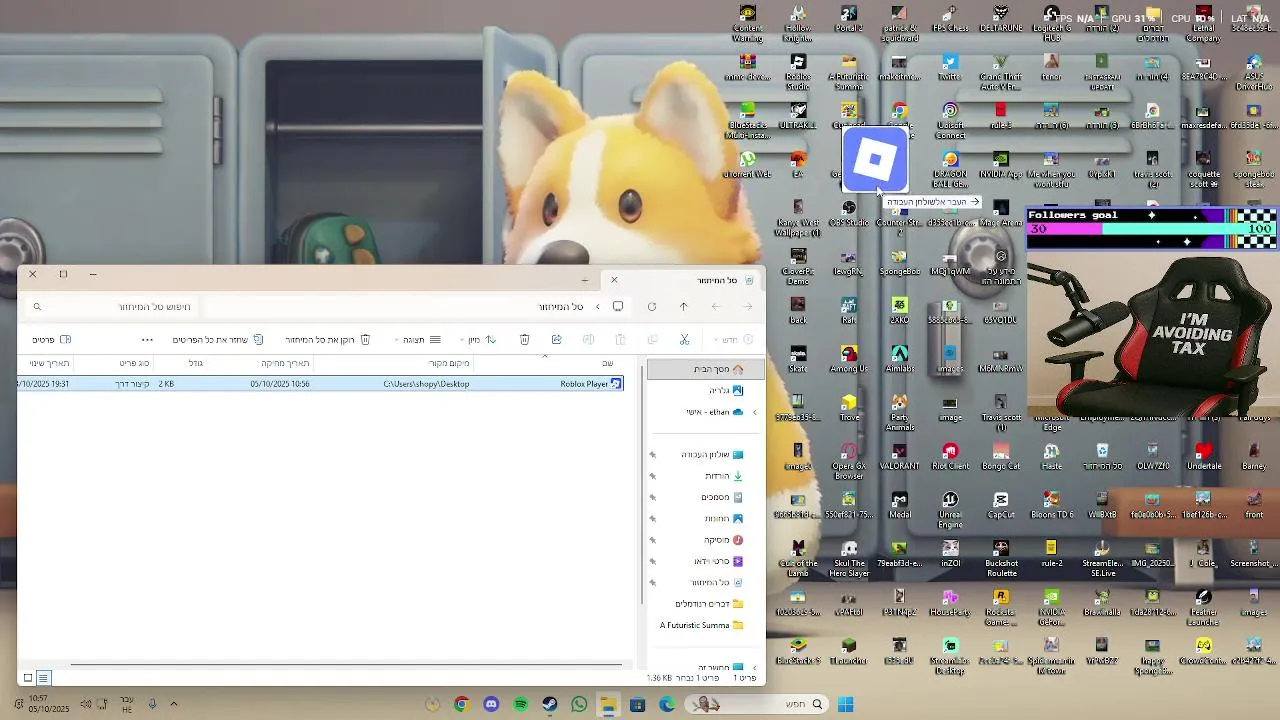Open Ubisoft Connect desktop icon
The height and width of the screenshot is (720, 1280).
[950, 121]
